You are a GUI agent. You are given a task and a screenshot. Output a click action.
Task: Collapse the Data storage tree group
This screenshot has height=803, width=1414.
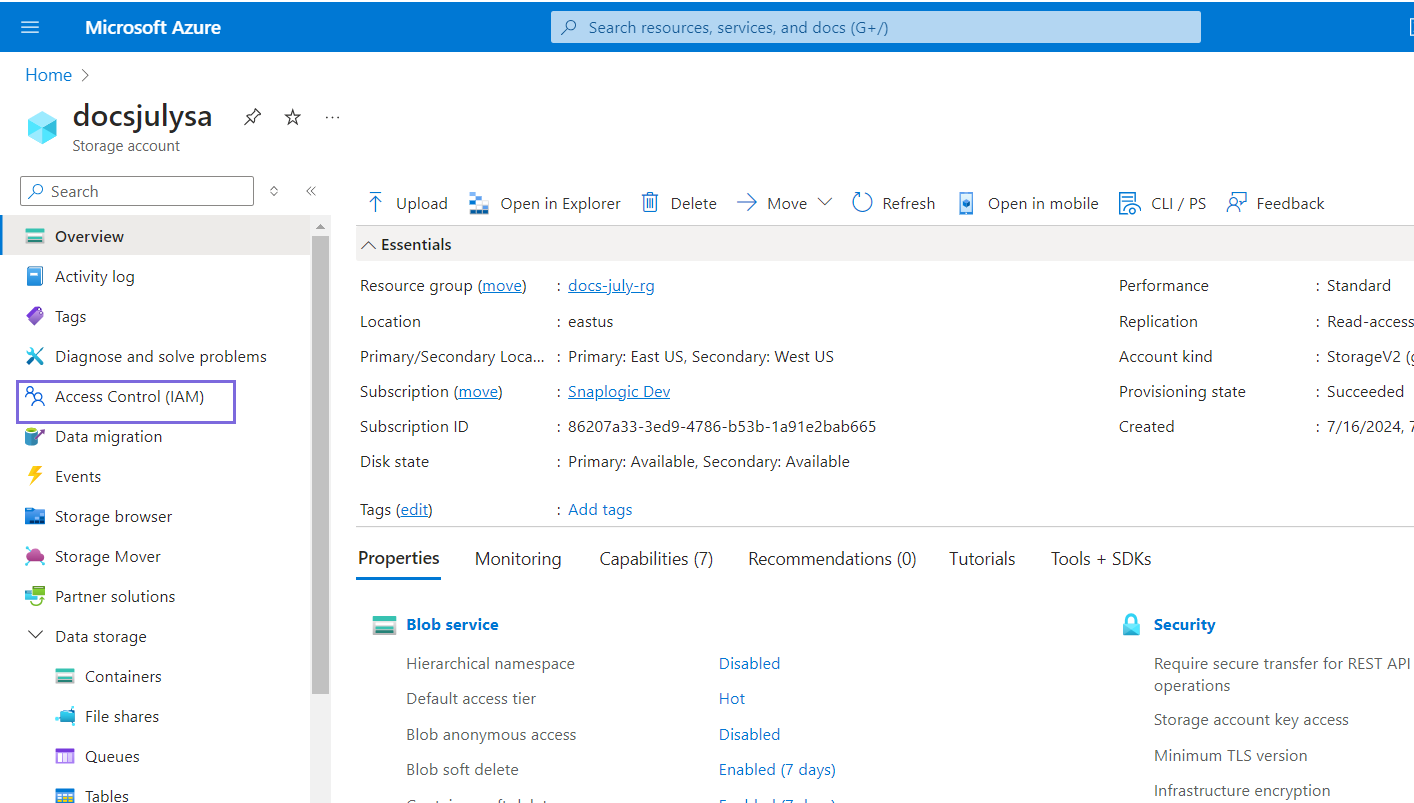[x=36, y=636]
